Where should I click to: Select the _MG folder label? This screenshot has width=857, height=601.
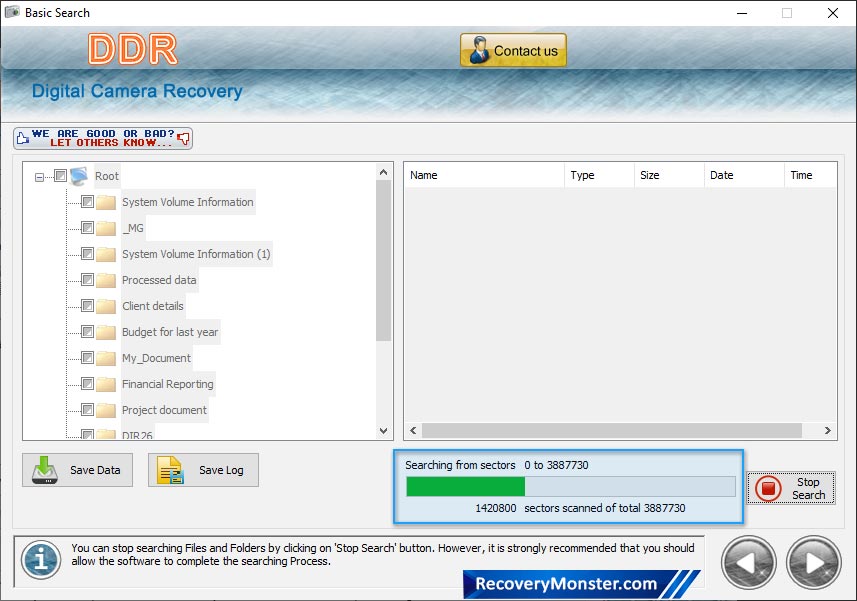pos(133,228)
